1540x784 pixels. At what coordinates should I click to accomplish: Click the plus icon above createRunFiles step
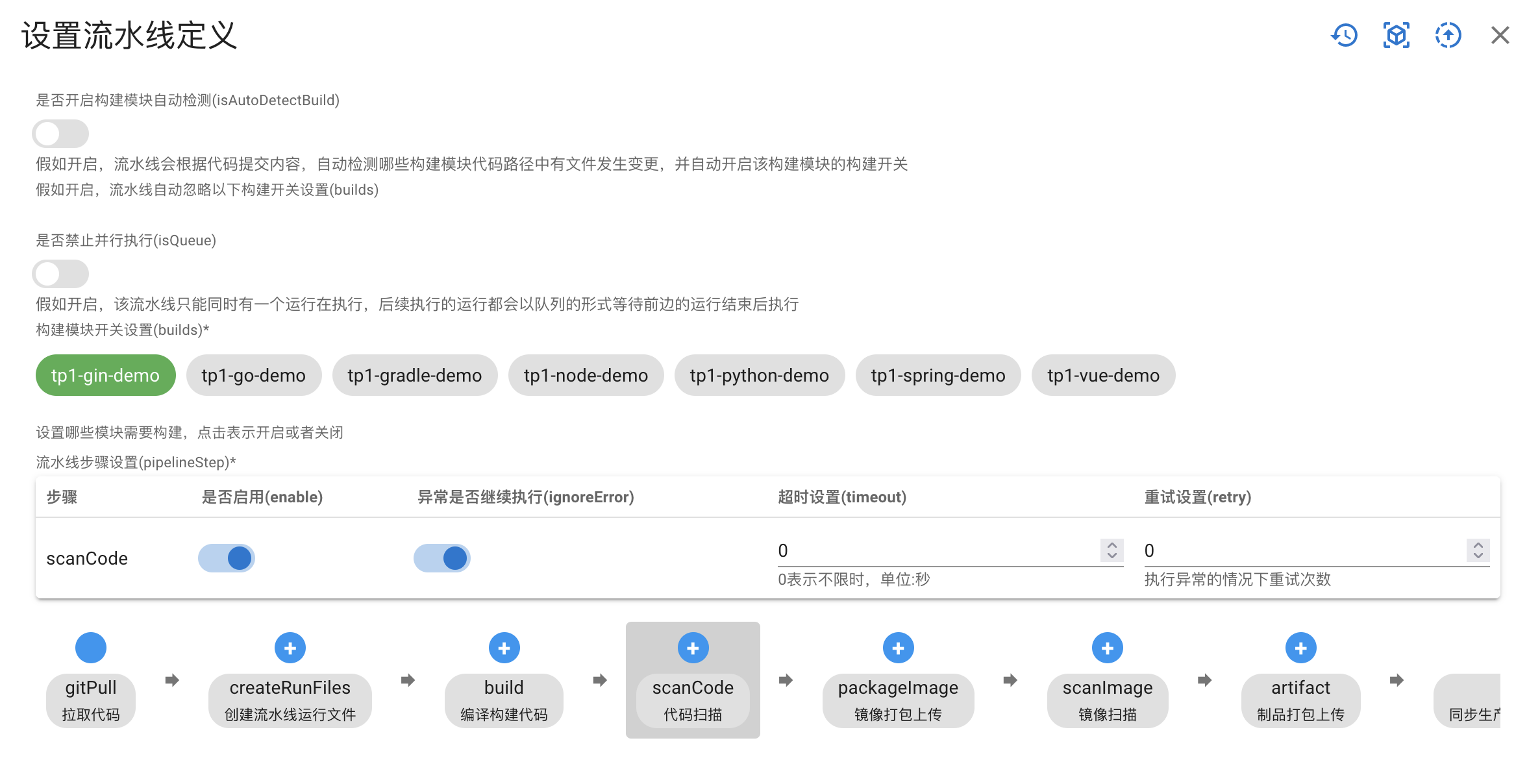(290, 647)
